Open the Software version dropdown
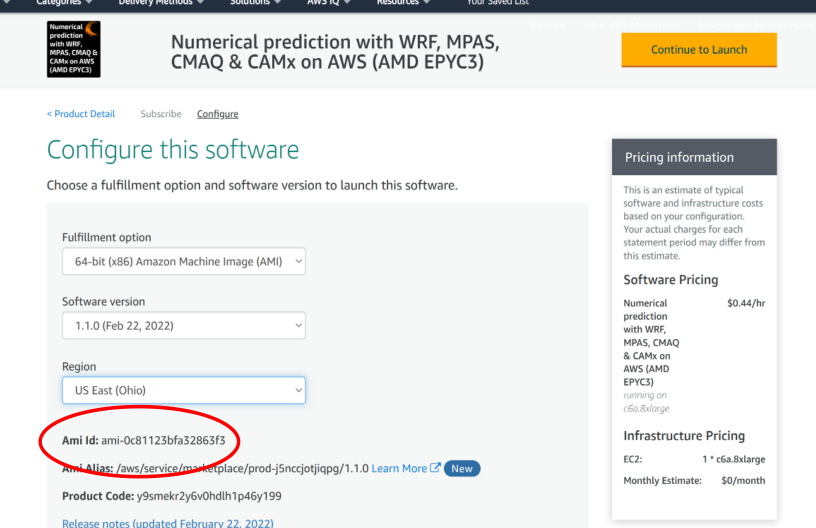Image resolution: width=816 pixels, height=528 pixels. coord(184,326)
